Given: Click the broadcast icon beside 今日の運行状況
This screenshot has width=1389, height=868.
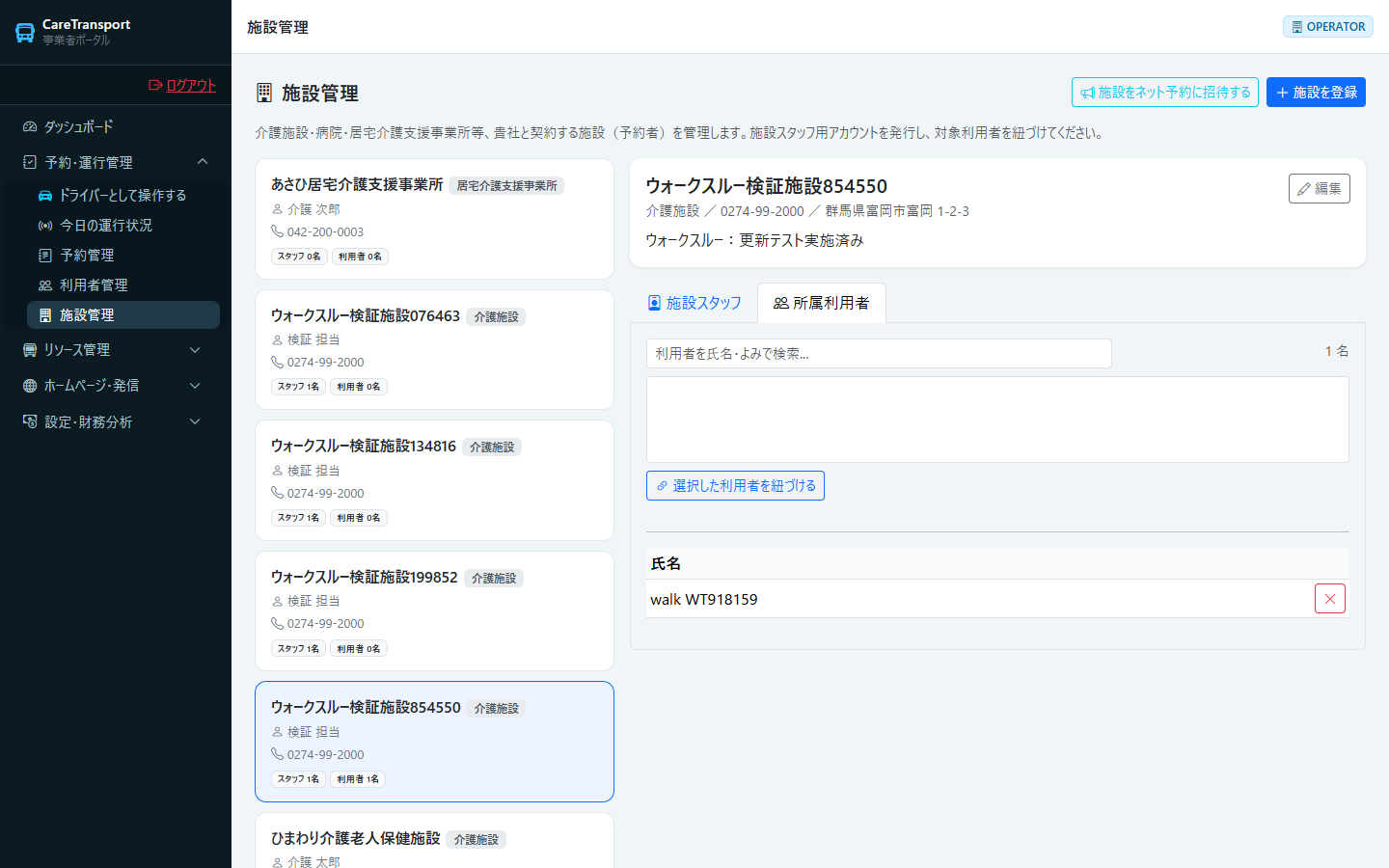Looking at the screenshot, I should click(x=45, y=225).
